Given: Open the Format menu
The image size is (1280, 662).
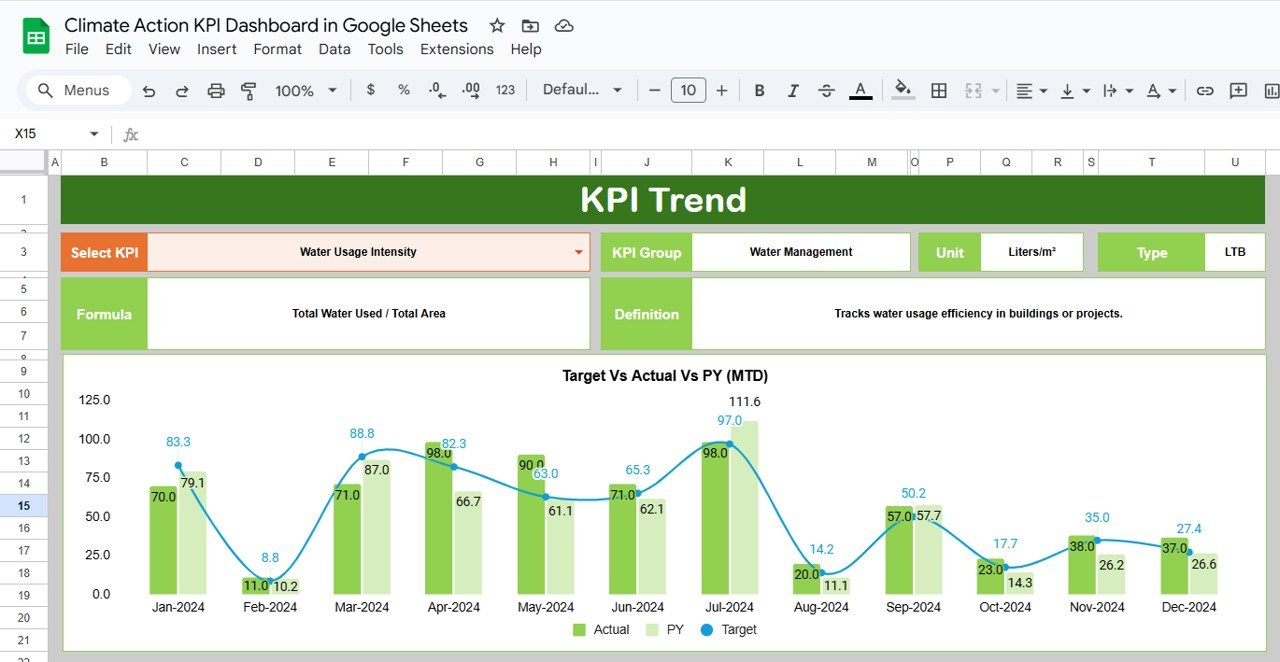Looking at the screenshot, I should [x=277, y=49].
